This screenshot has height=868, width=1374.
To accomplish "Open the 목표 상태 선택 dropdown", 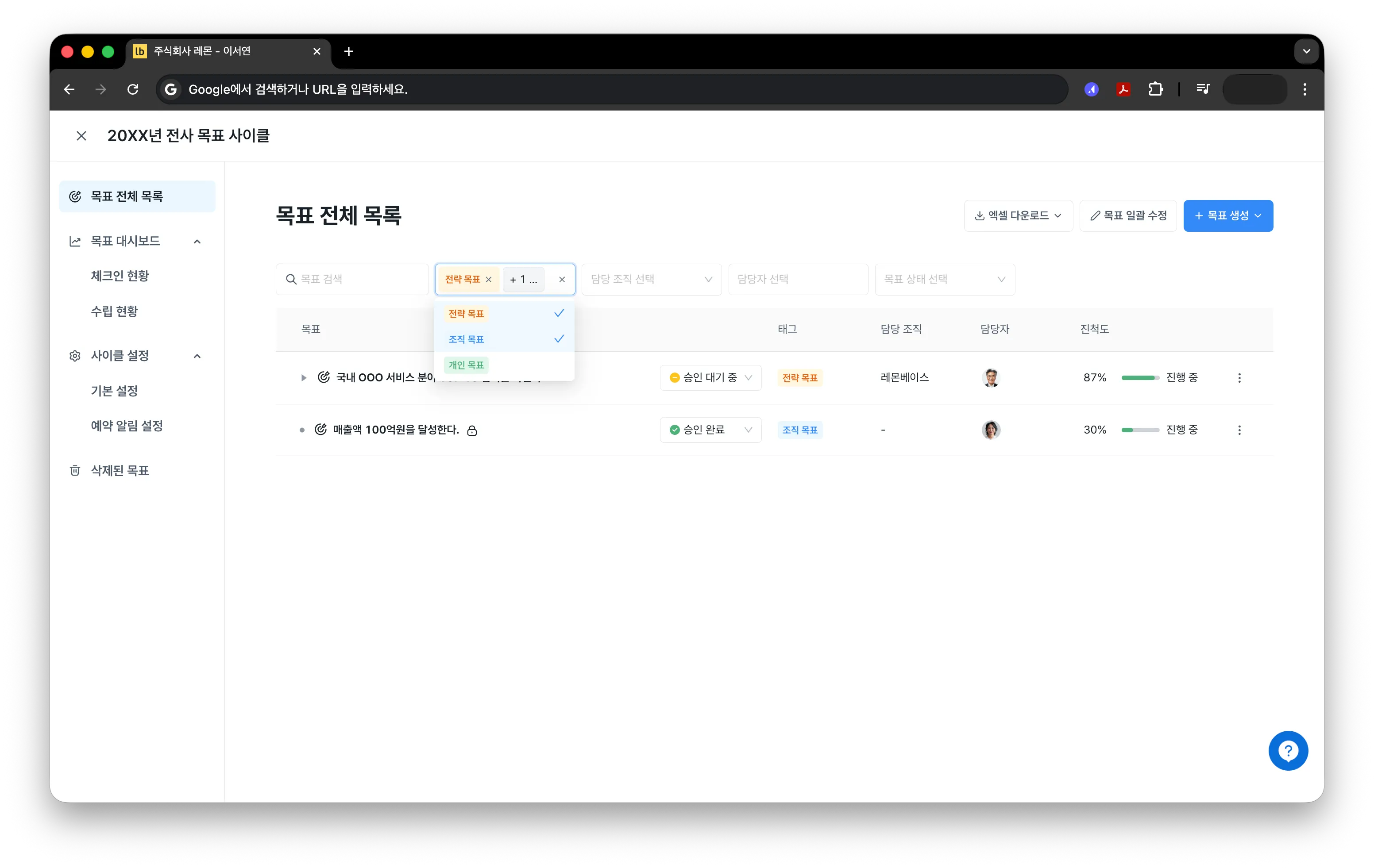I will tap(945, 280).
